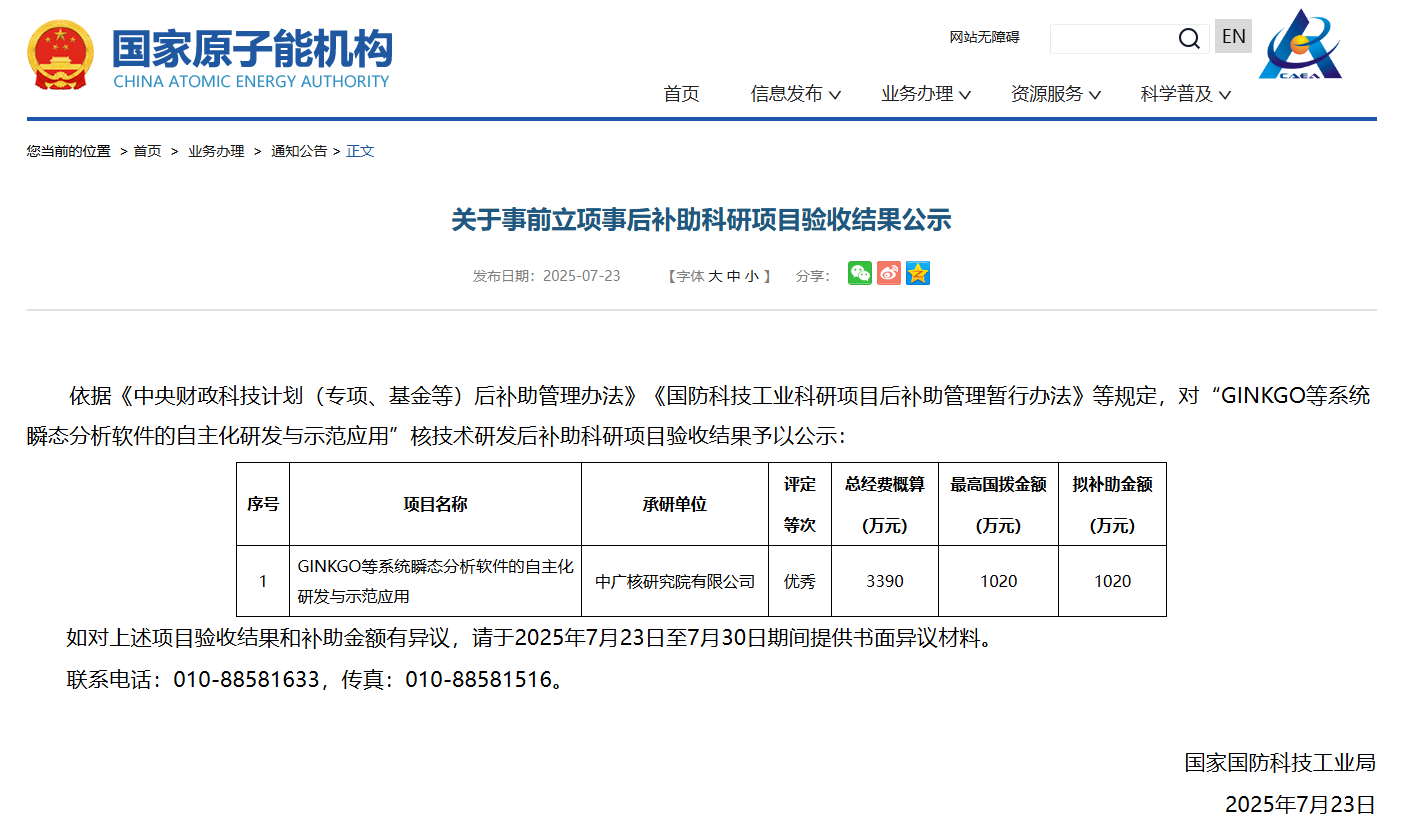Click the 中广核研究院有限公司 cell

click(x=675, y=581)
